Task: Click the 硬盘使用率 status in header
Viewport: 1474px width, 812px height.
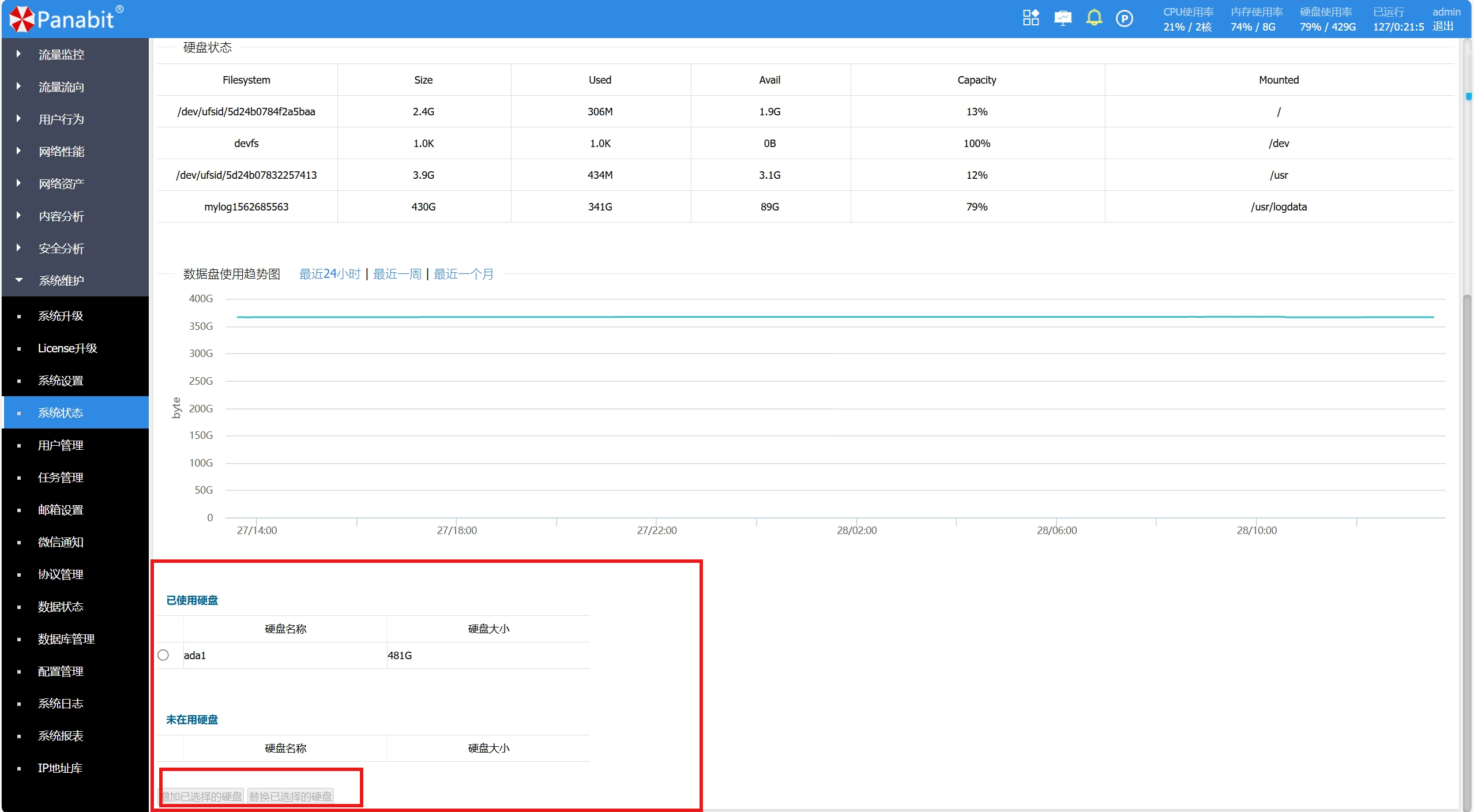Action: click(x=1328, y=19)
